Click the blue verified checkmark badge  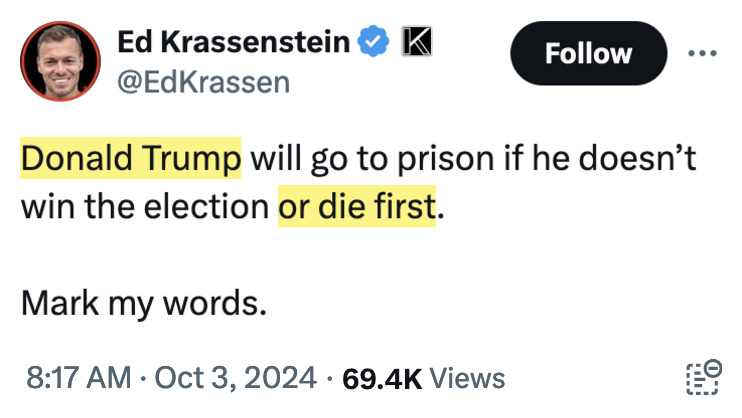[373, 42]
